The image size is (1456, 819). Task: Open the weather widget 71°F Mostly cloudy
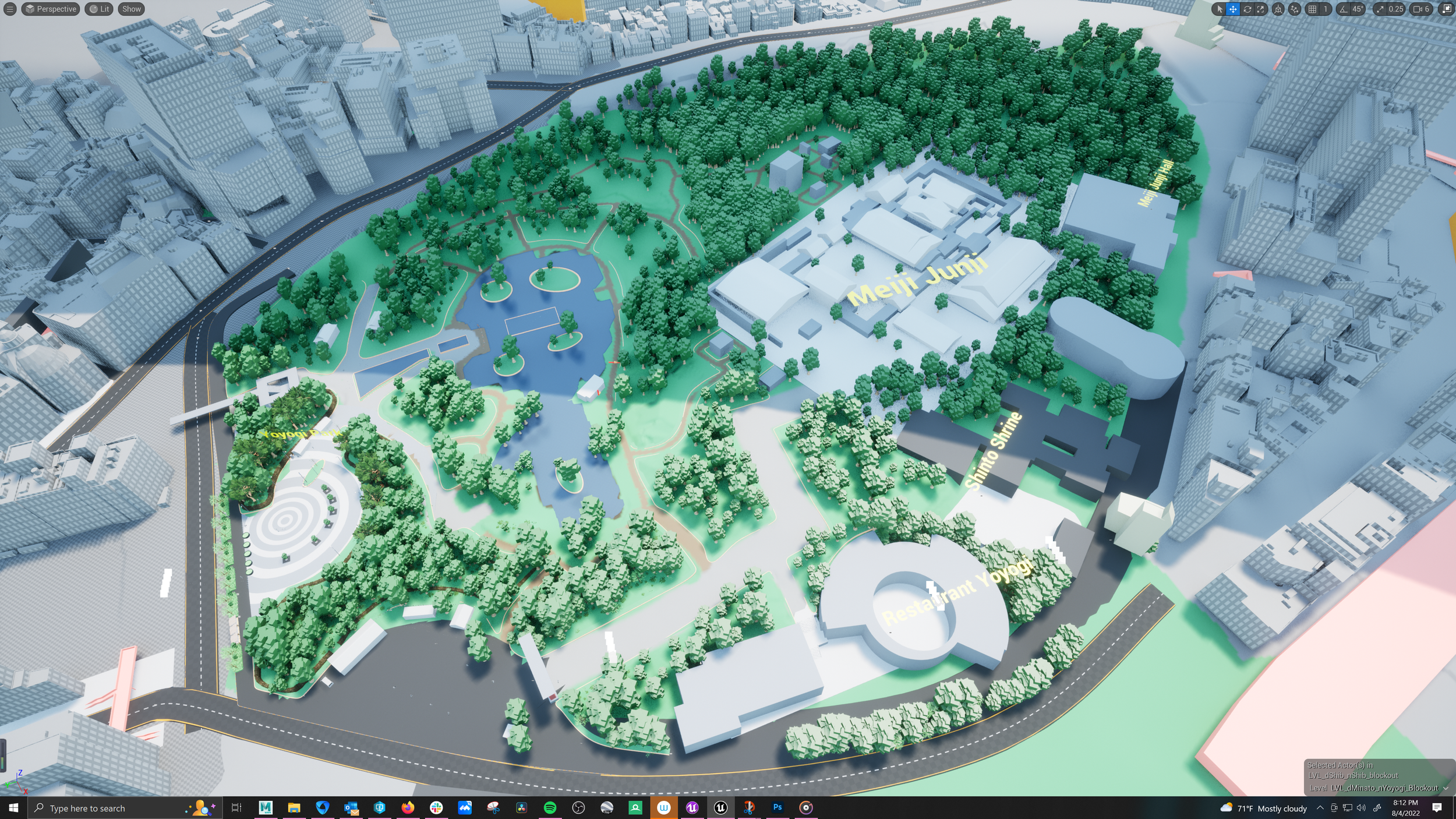click(x=1263, y=809)
